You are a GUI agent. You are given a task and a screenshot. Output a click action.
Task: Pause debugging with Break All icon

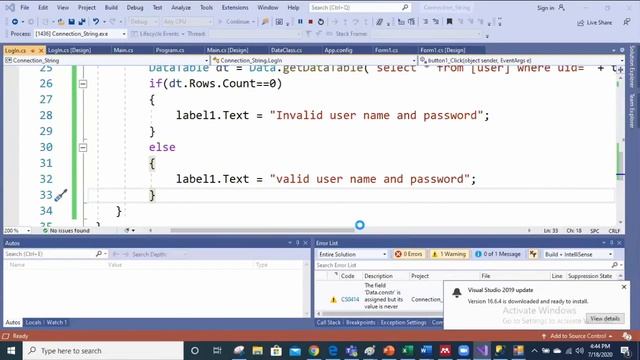coord(300,22)
